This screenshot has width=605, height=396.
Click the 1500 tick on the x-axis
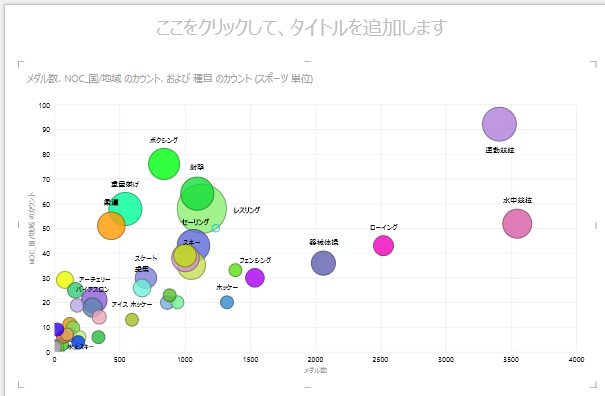(x=250, y=359)
